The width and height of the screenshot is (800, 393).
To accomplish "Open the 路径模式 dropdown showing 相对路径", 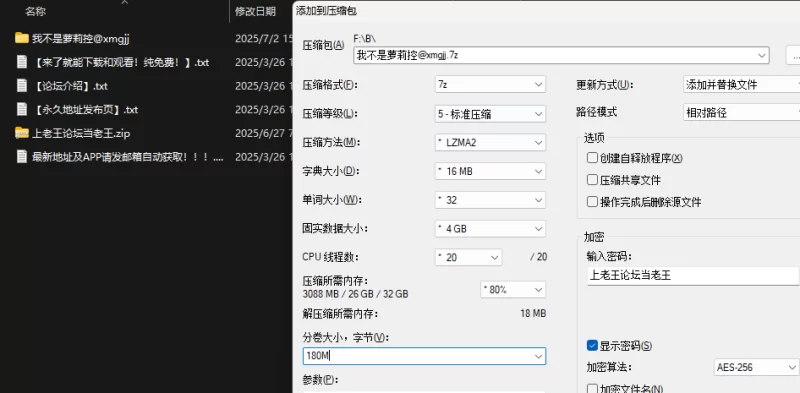I will 741,112.
